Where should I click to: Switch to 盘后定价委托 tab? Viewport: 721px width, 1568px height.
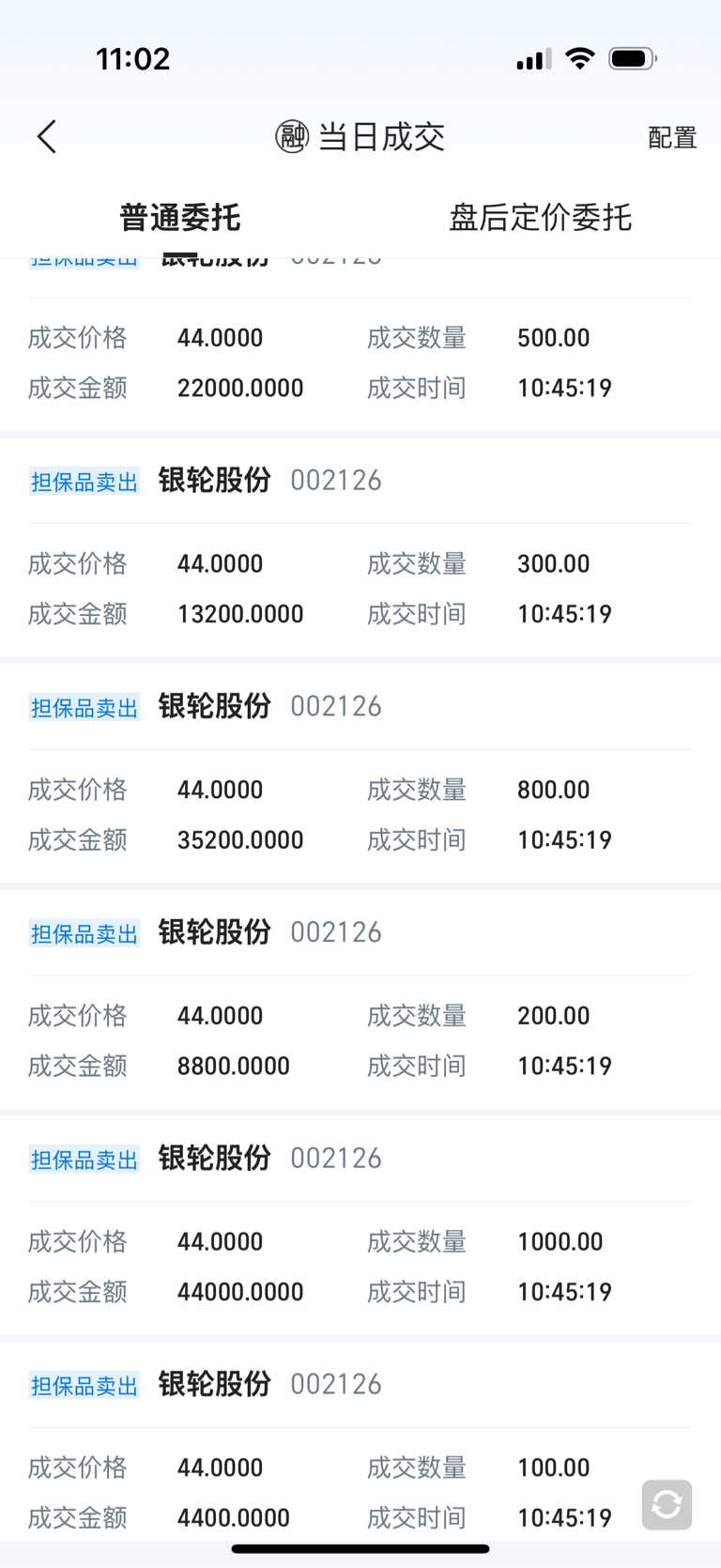click(540, 218)
